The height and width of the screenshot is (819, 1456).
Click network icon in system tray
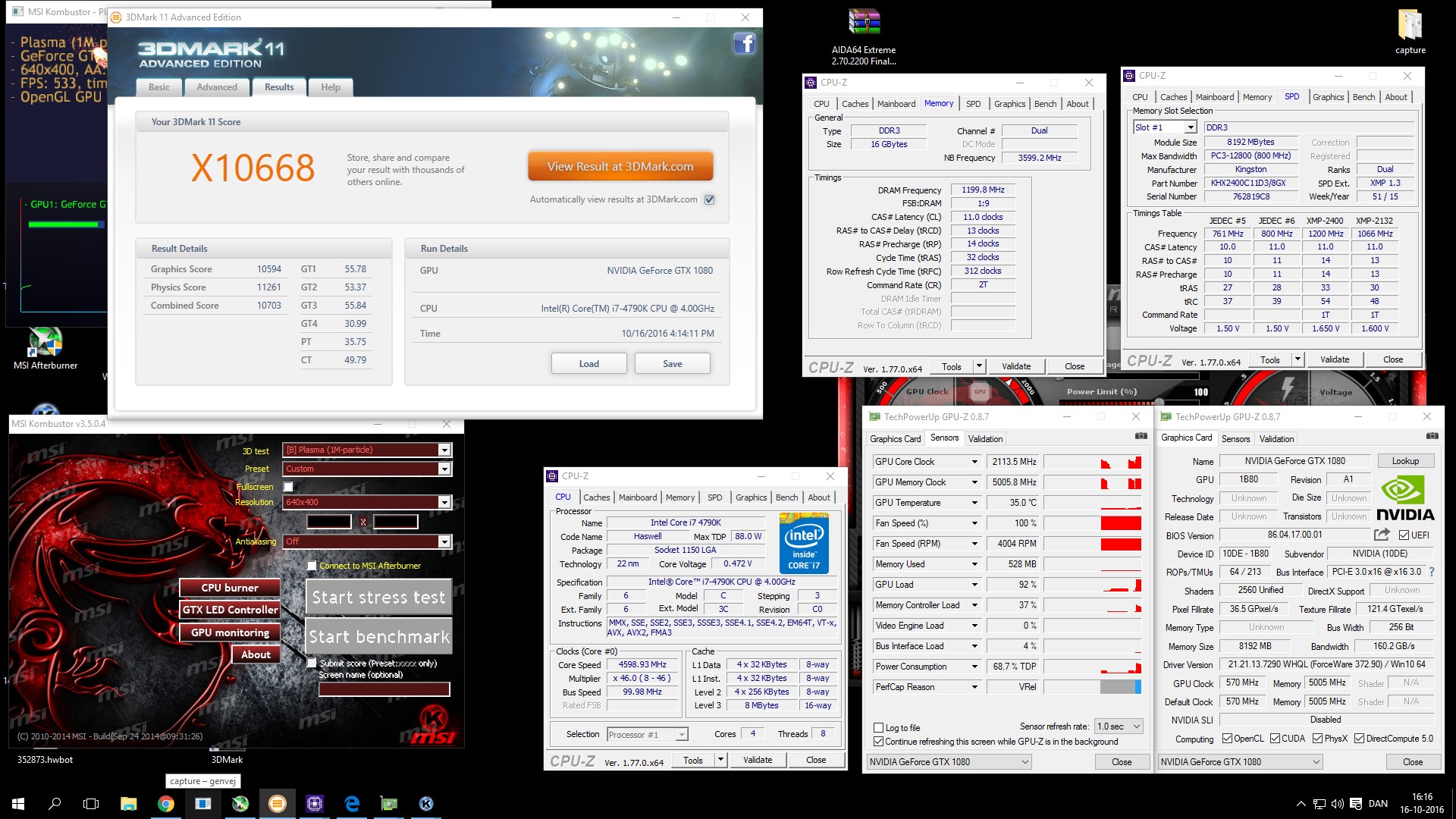tap(1319, 804)
